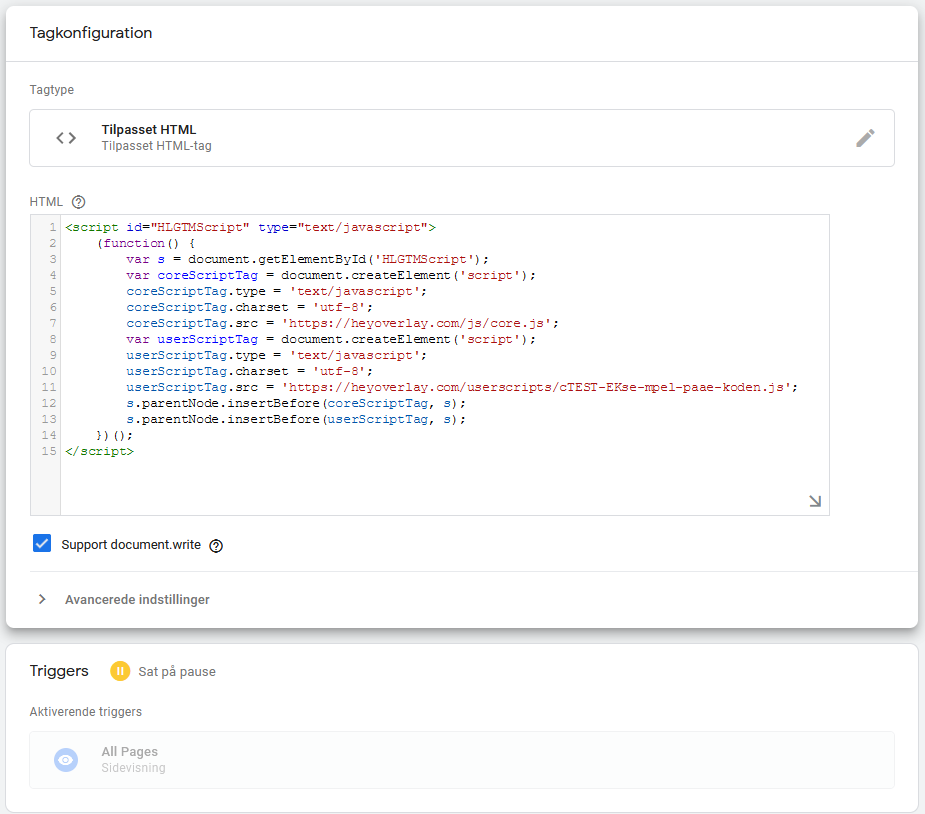Click the Tilpasset HTML-tag subtitle
This screenshot has height=814, width=925.
(x=156, y=146)
